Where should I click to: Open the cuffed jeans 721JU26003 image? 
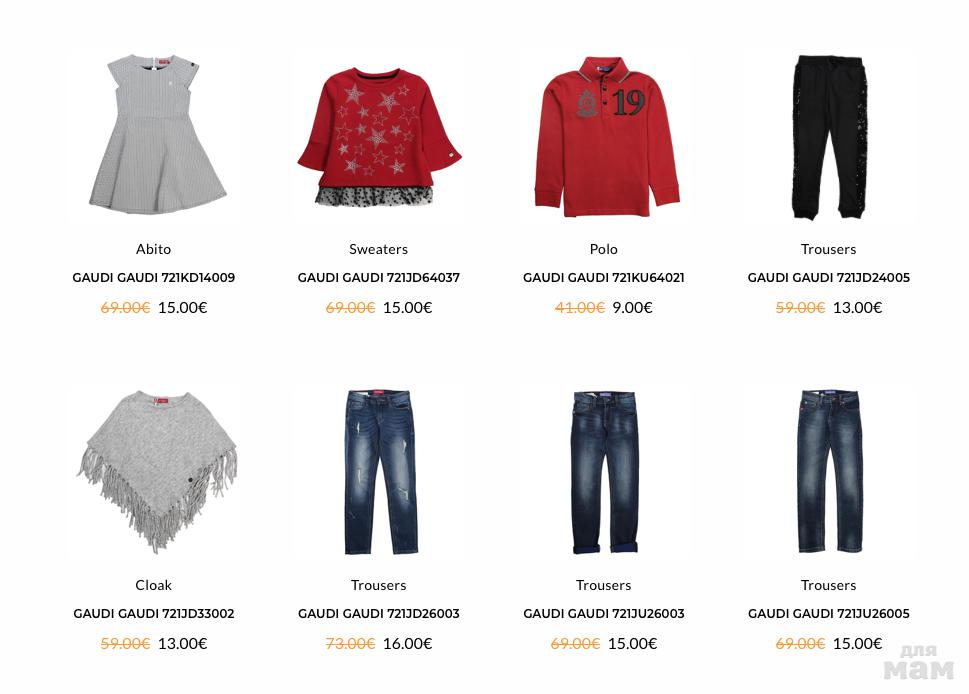(604, 472)
